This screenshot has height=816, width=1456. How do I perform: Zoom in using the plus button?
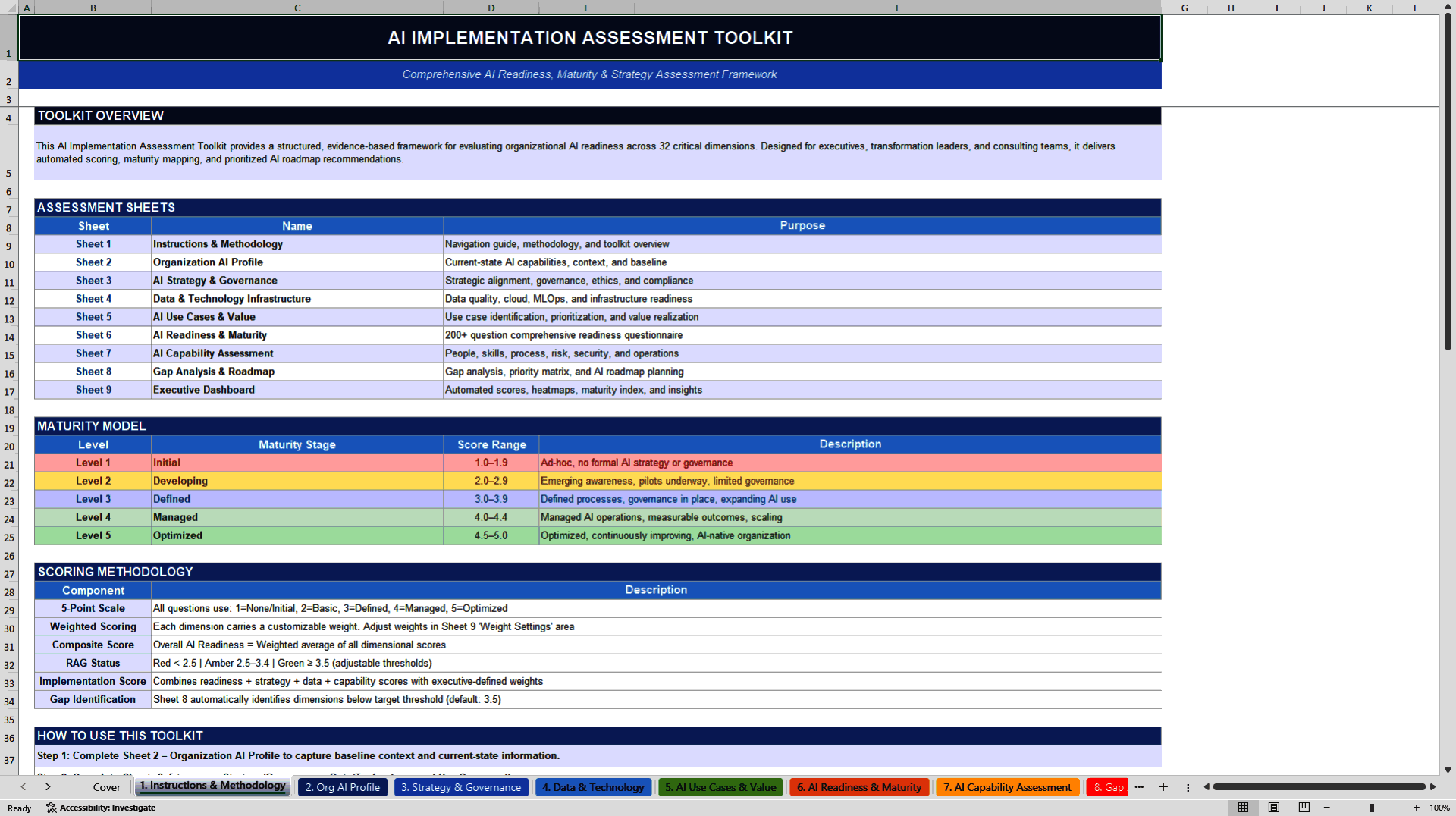pyautogui.click(x=1416, y=808)
